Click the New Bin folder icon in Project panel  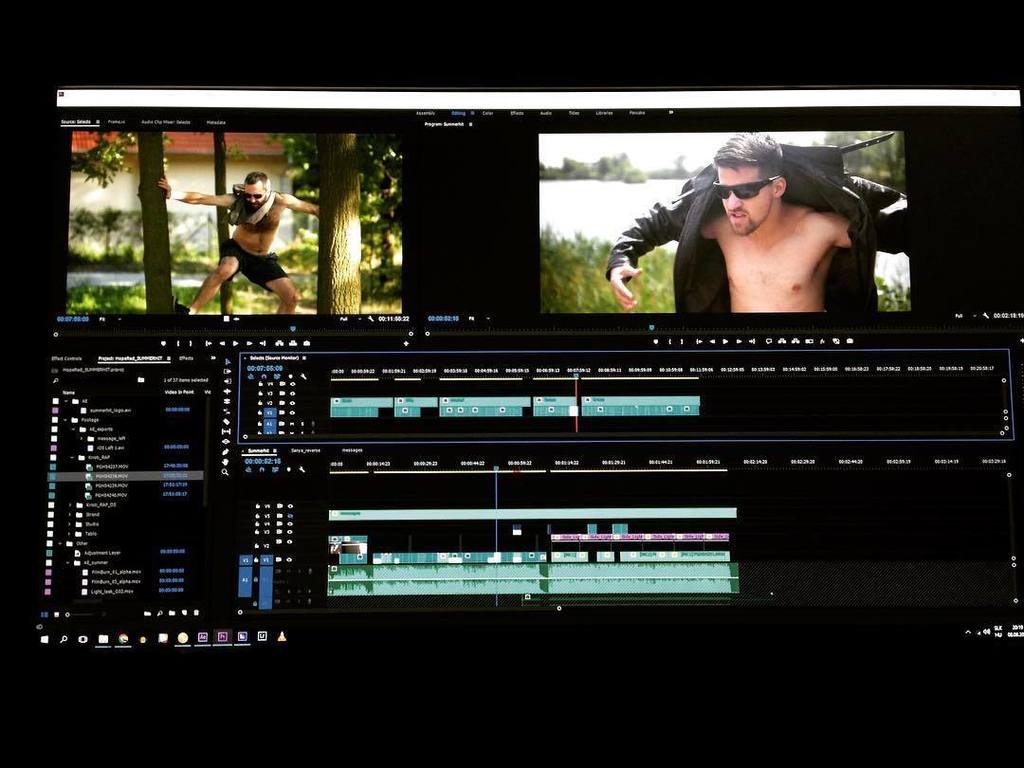pos(172,613)
